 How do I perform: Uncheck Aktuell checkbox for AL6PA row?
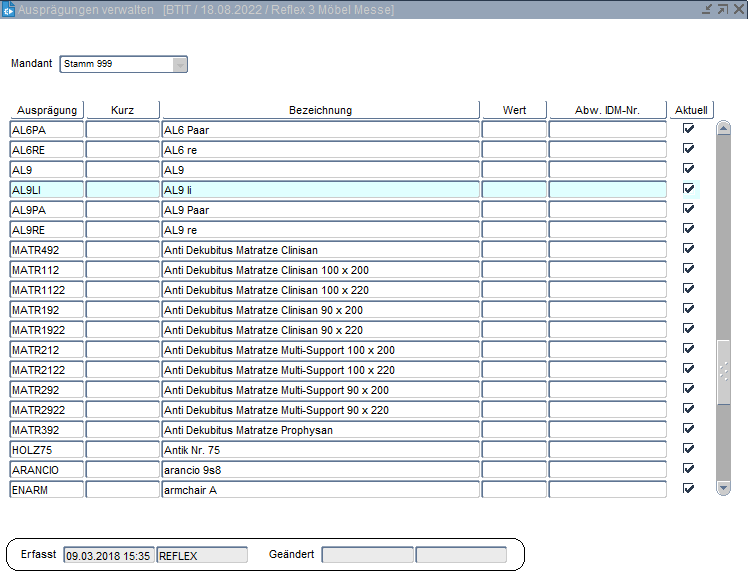click(x=688, y=129)
